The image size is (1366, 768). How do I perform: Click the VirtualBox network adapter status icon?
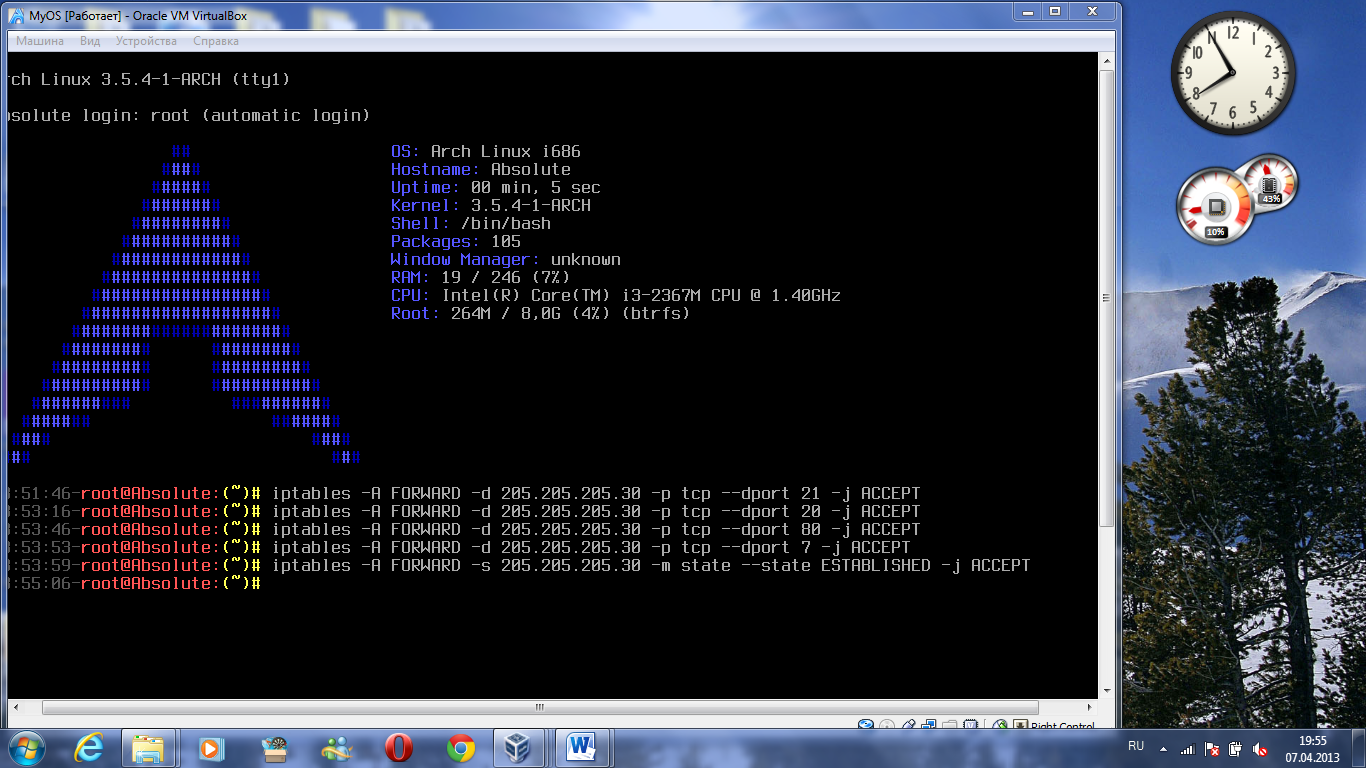[928, 726]
